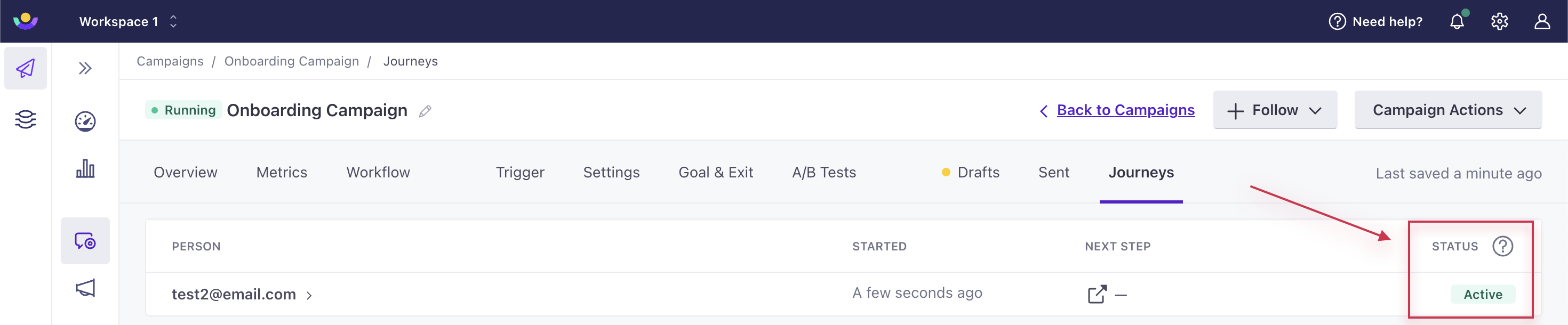Expand the Campaign Actions menu

coord(1447,110)
